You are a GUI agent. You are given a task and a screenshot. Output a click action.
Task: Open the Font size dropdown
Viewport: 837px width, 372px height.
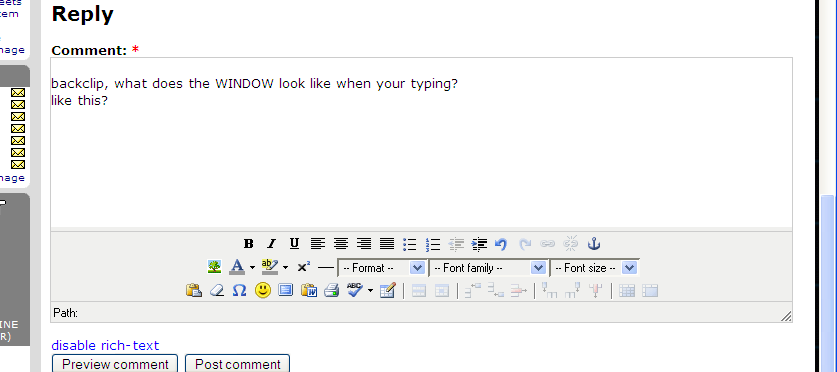(x=594, y=268)
